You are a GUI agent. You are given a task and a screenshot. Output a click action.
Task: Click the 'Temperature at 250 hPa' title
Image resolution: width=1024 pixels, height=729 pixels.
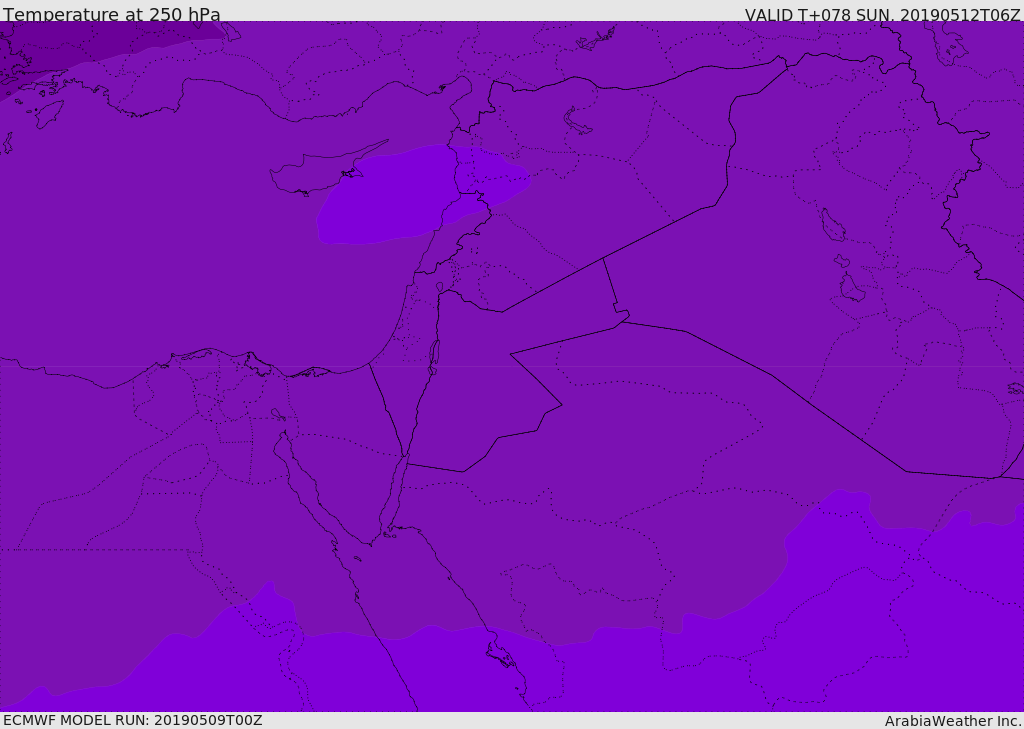point(112,14)
